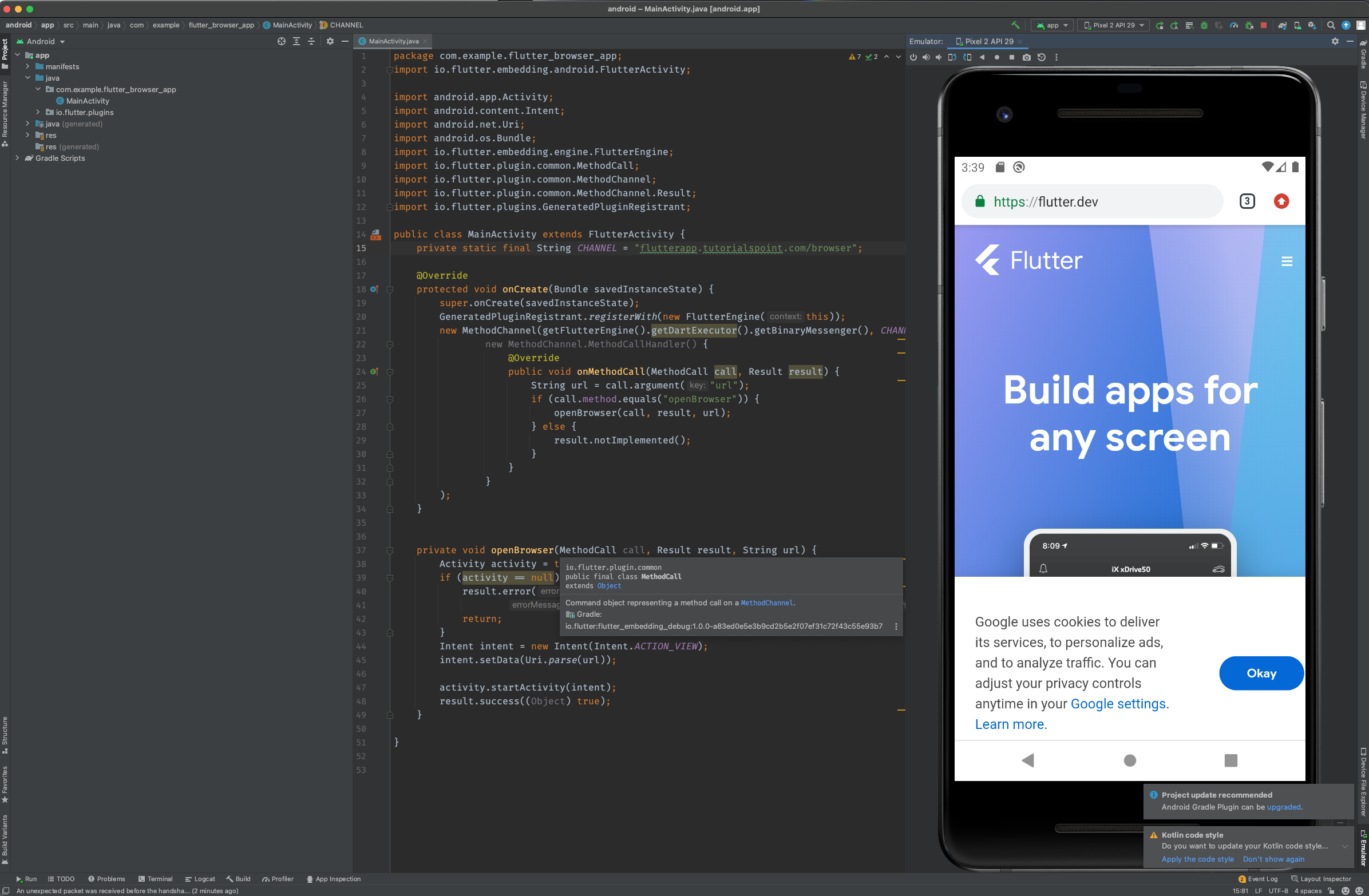Open the SDK Manager cube icon
This screenshot has width=1369, height=896.
tap(1312, 25)
